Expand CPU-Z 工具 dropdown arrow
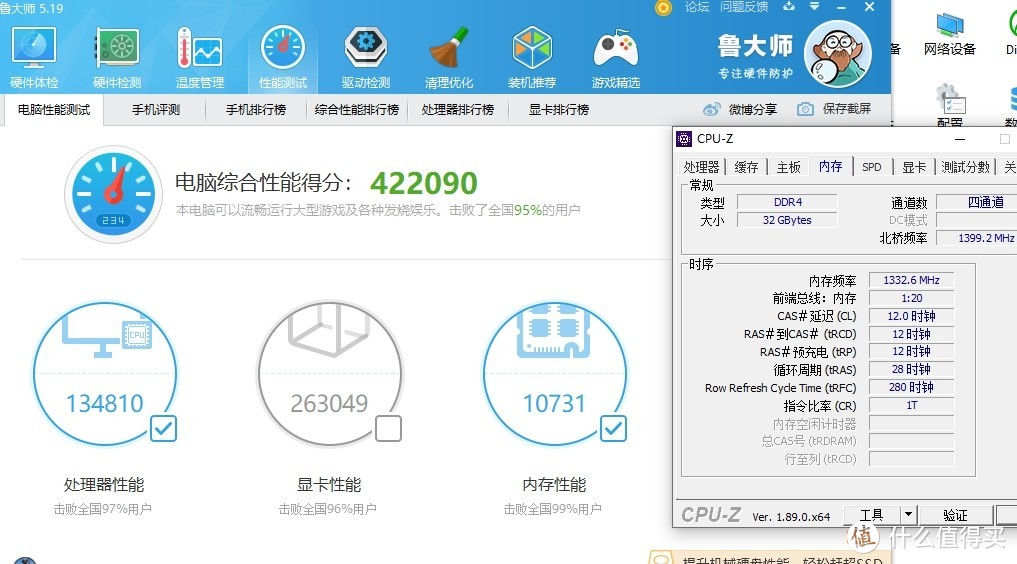Viewport: 1017px width, 564px height. 908,515
